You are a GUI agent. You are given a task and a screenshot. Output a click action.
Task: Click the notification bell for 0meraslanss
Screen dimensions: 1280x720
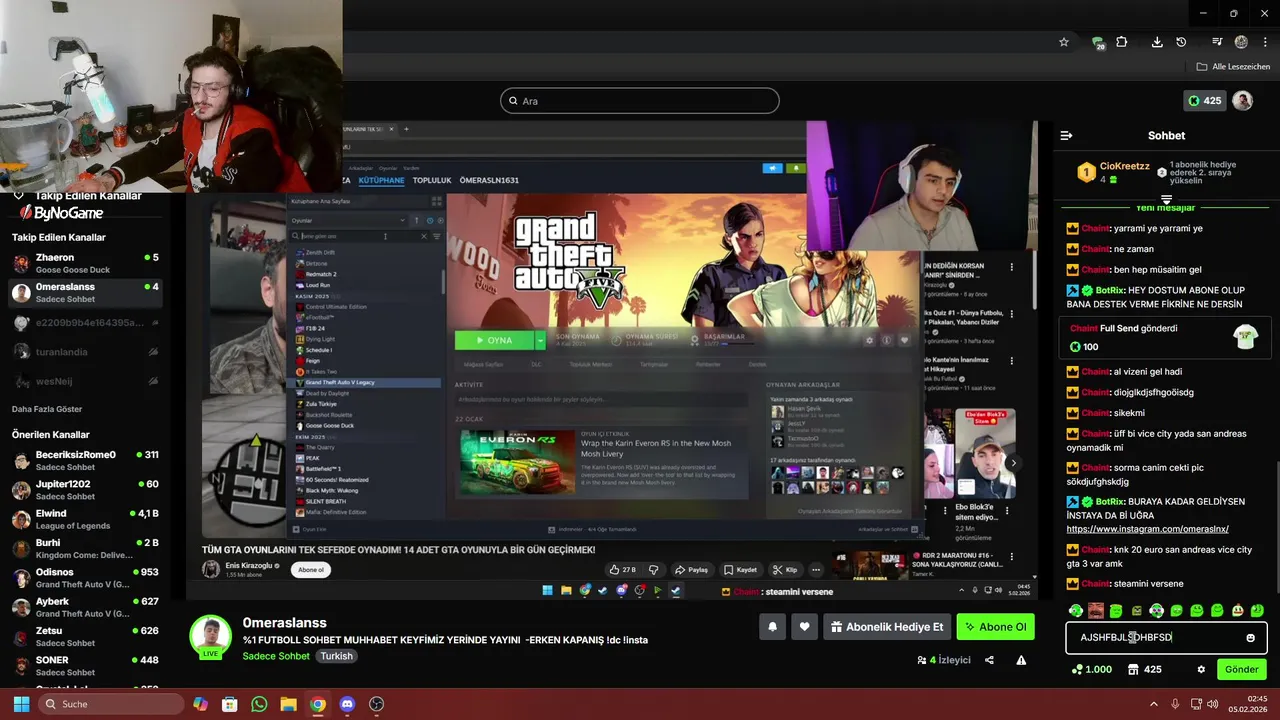click(x=772, y=627)
